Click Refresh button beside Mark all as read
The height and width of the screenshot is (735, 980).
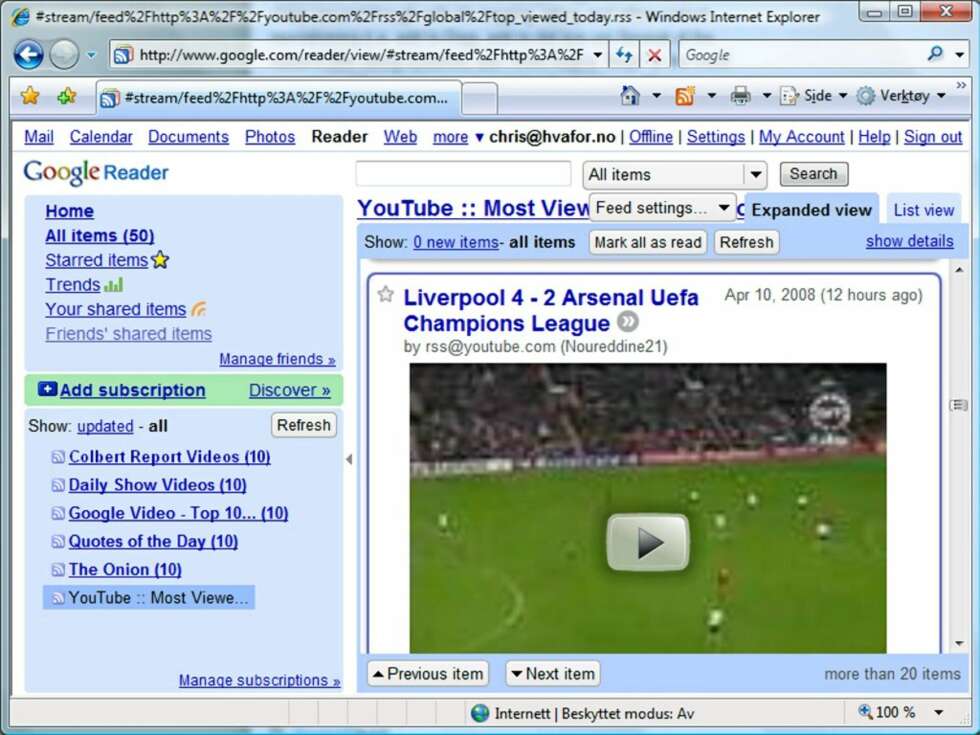point(746,242)
